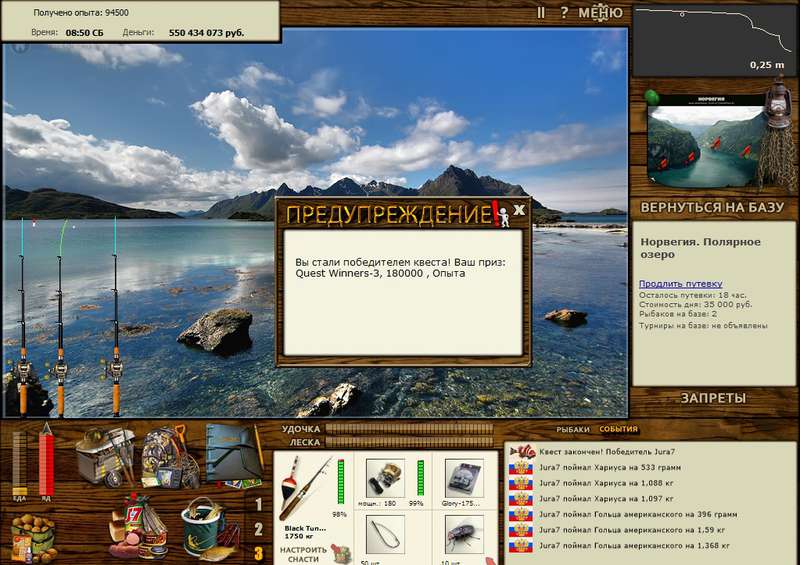Switch to the СОБЫТИЯ tab

coord(618,429)
